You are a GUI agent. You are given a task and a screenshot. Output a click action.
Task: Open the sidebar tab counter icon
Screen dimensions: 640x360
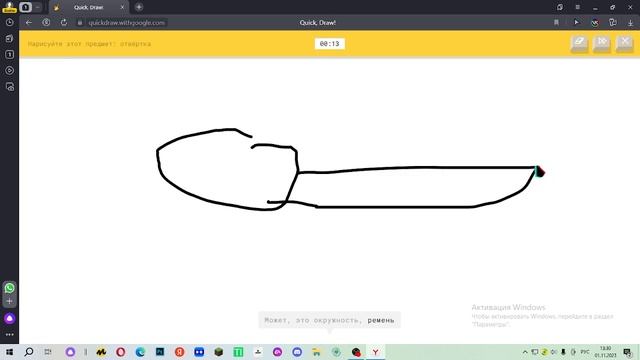tap(9, 54)
